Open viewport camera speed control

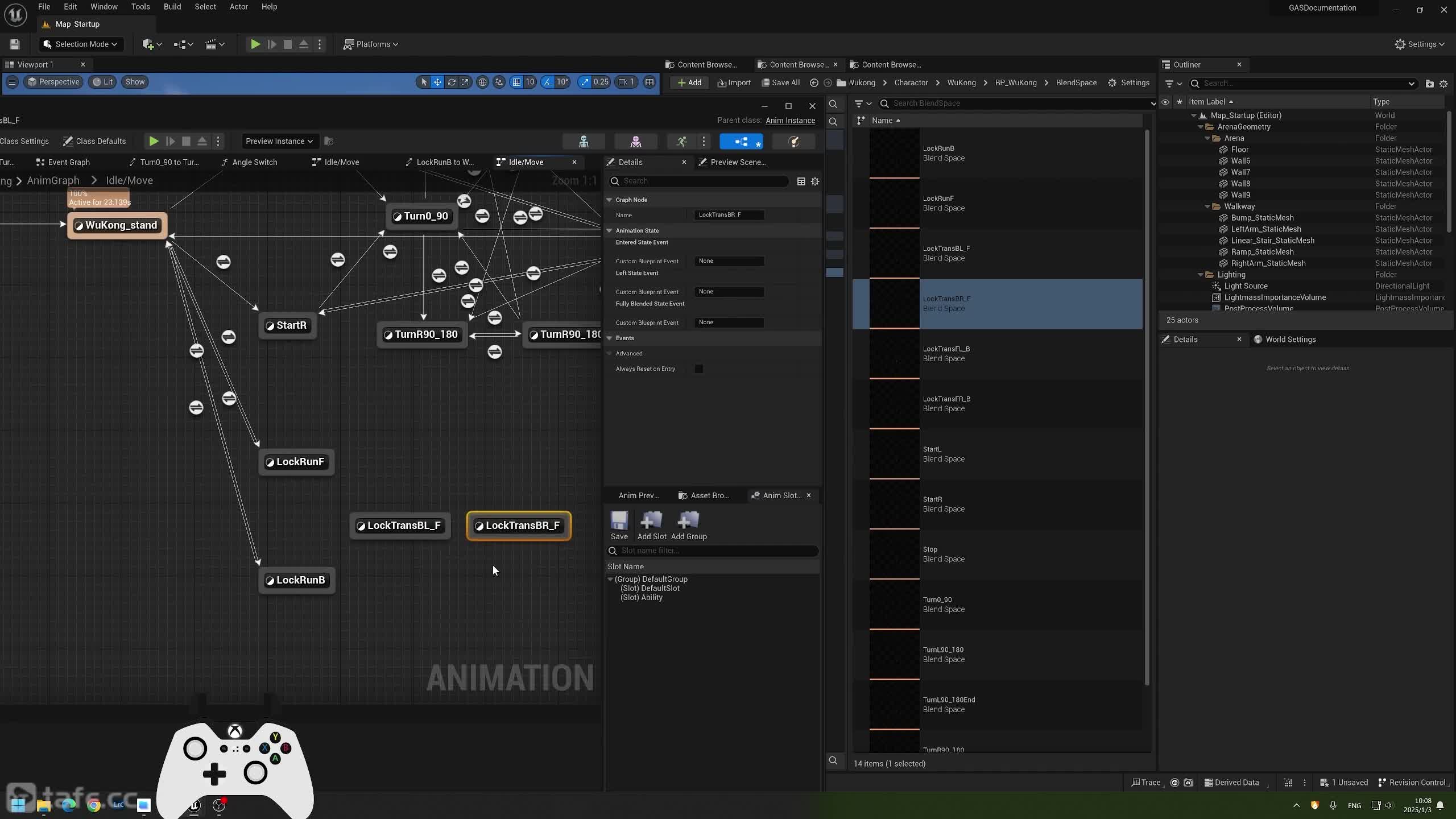pyautogui.click(x=626, y=82)
